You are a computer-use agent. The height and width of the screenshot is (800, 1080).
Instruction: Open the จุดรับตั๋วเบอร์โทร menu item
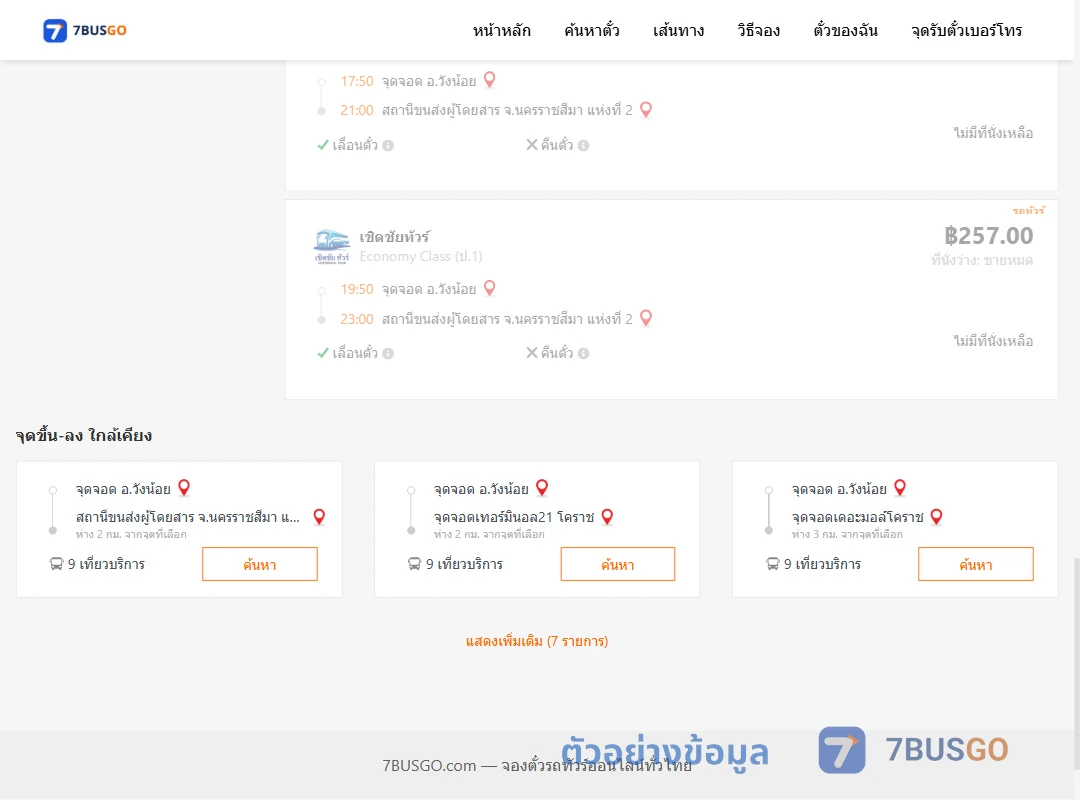tap(966, 30)
